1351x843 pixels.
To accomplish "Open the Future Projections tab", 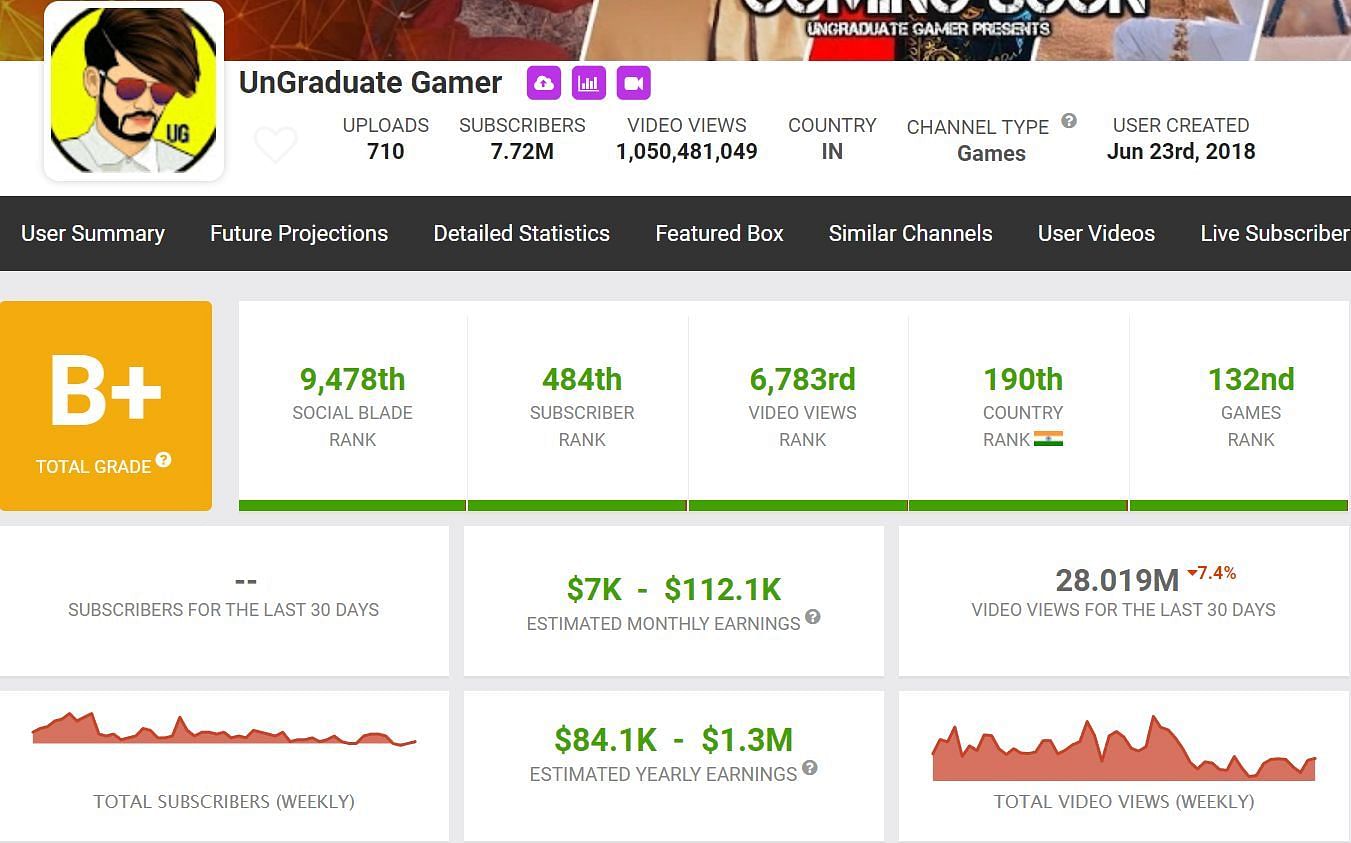I will point(299,233).
